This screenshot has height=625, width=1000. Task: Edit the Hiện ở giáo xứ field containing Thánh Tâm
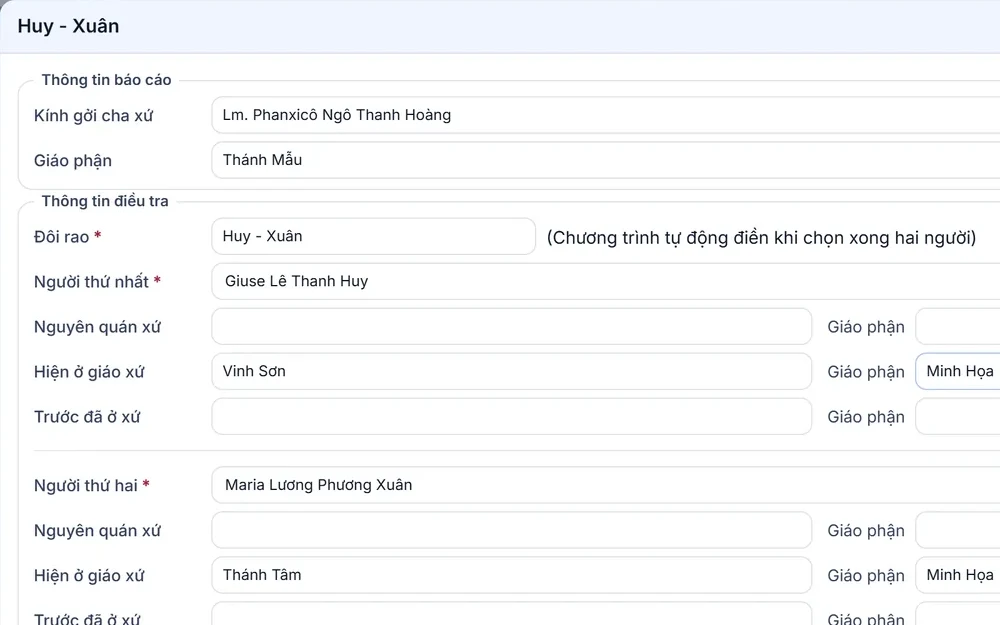pos(511,575)
